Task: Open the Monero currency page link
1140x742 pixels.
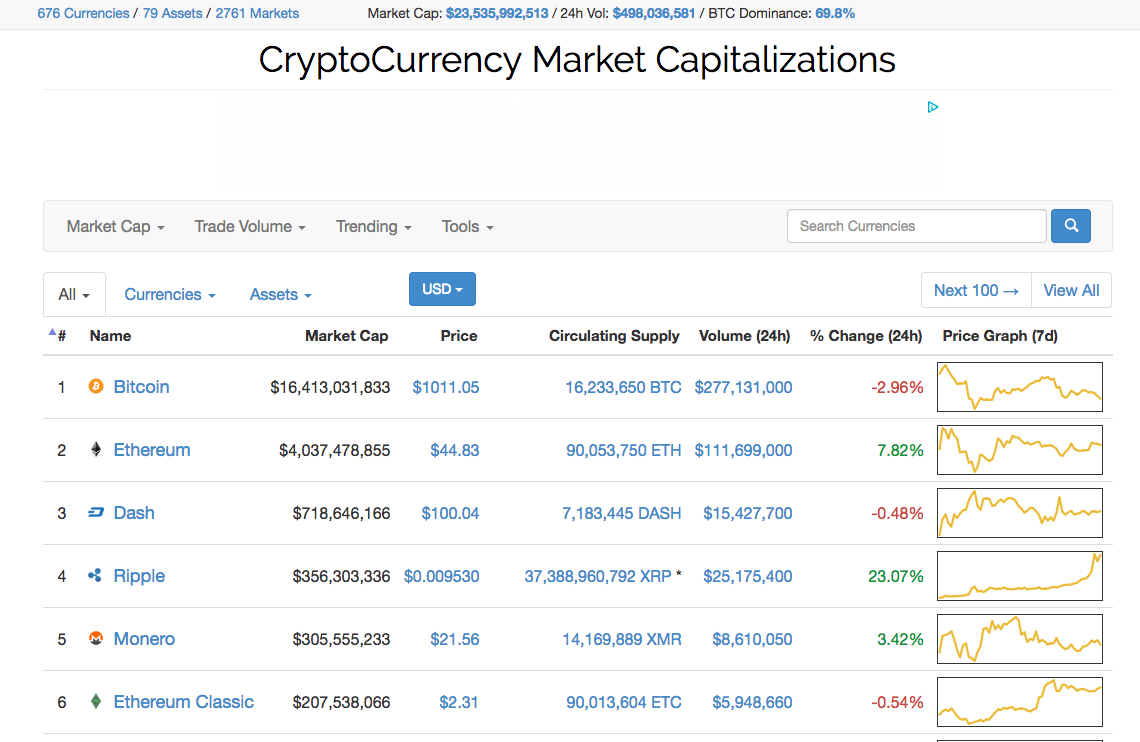Action: pyautogui.click(x=144, y=639)
